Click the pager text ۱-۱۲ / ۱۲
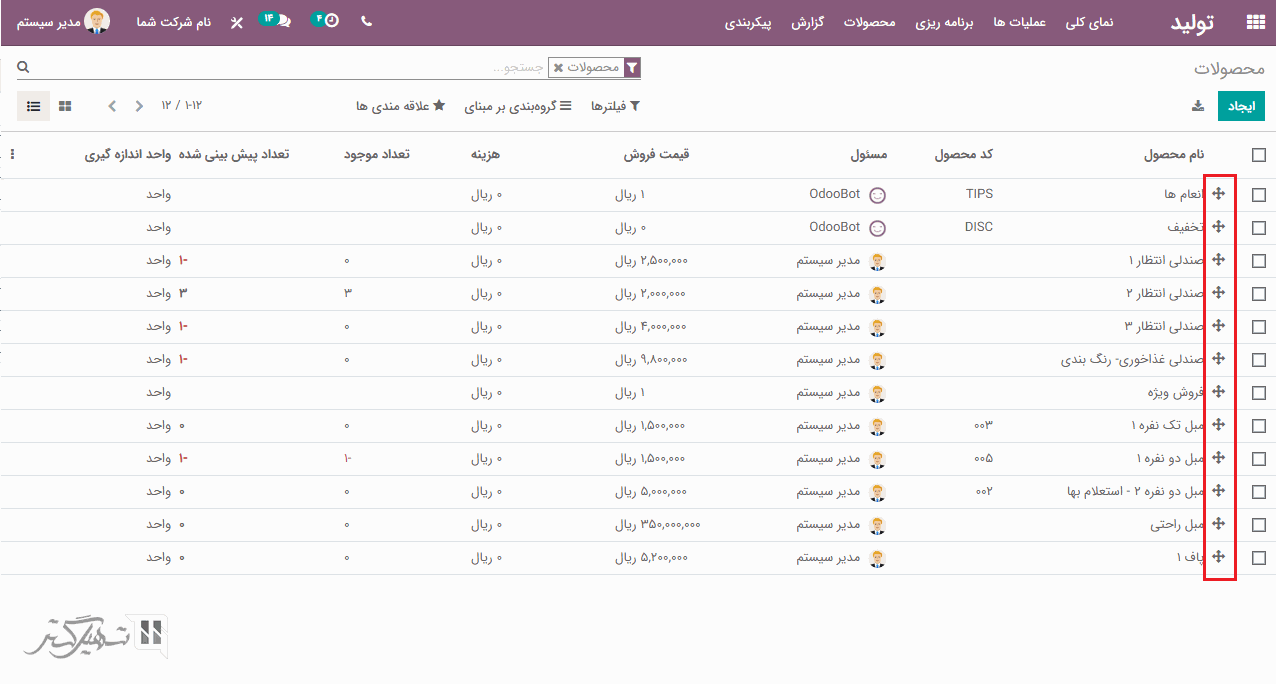This screenshot has height=684, width=1276. pos(180,105)
